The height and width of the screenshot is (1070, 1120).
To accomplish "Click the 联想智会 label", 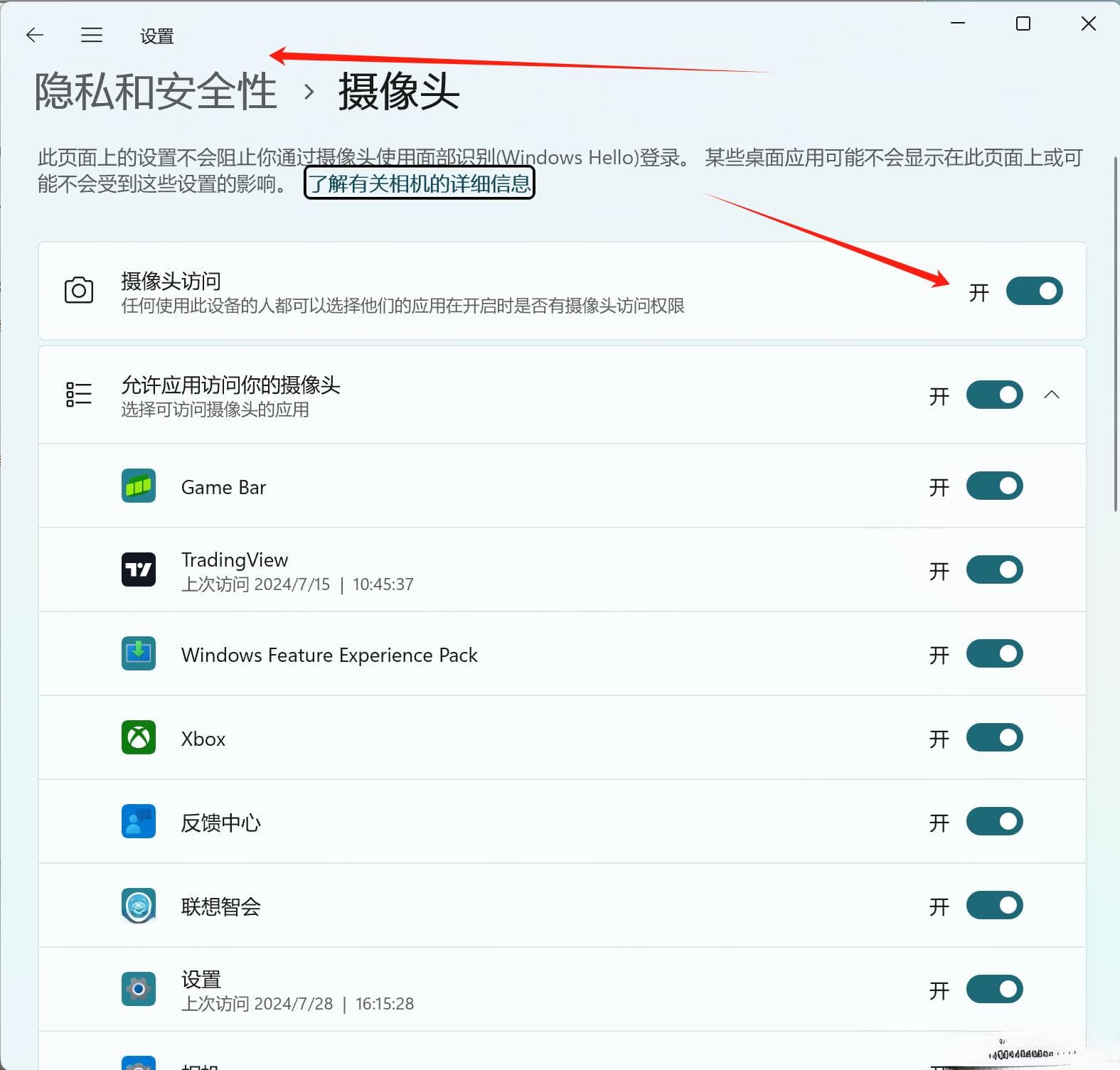I will tap(221, 906).
